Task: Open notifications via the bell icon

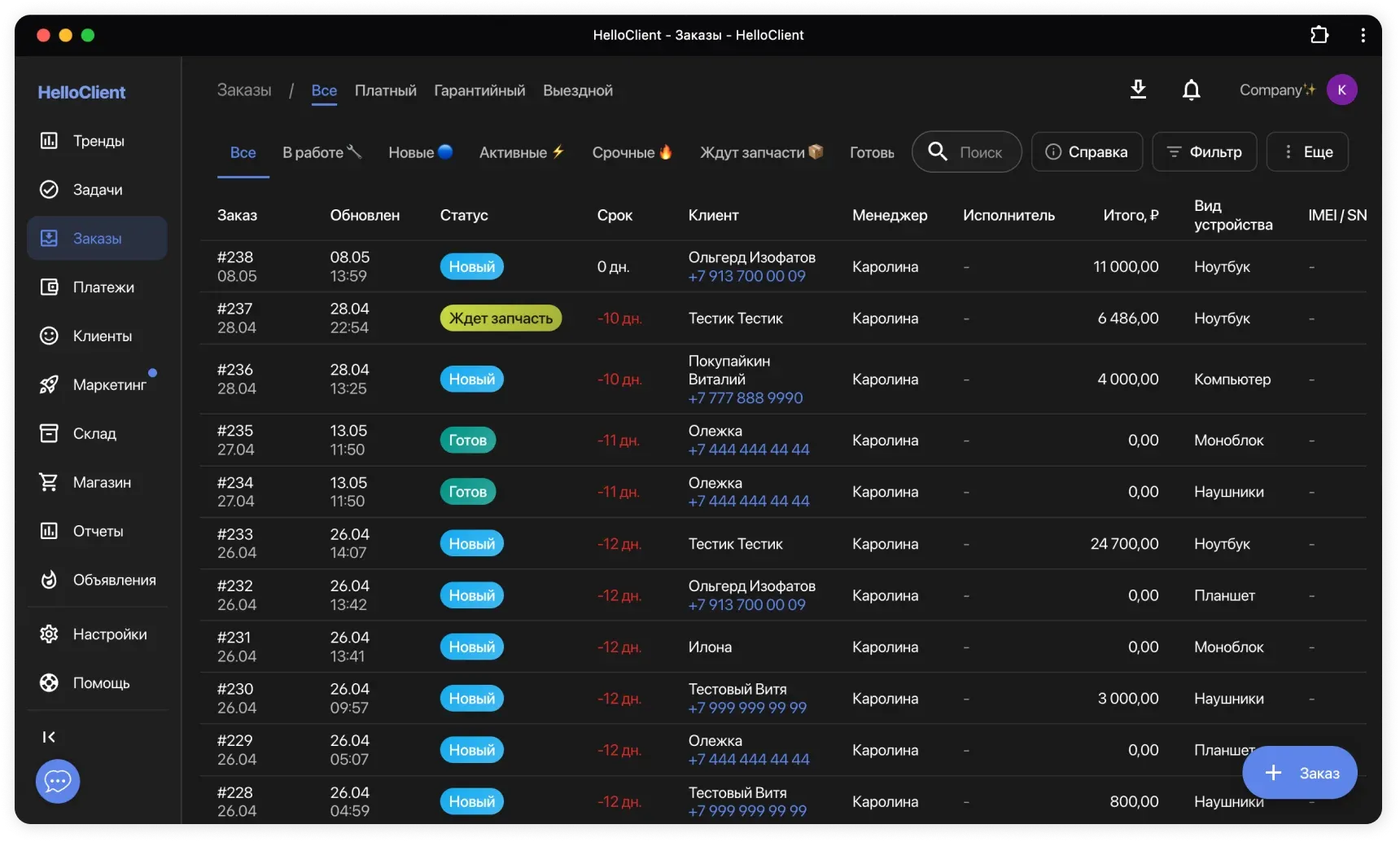Action: [1191, 90]
